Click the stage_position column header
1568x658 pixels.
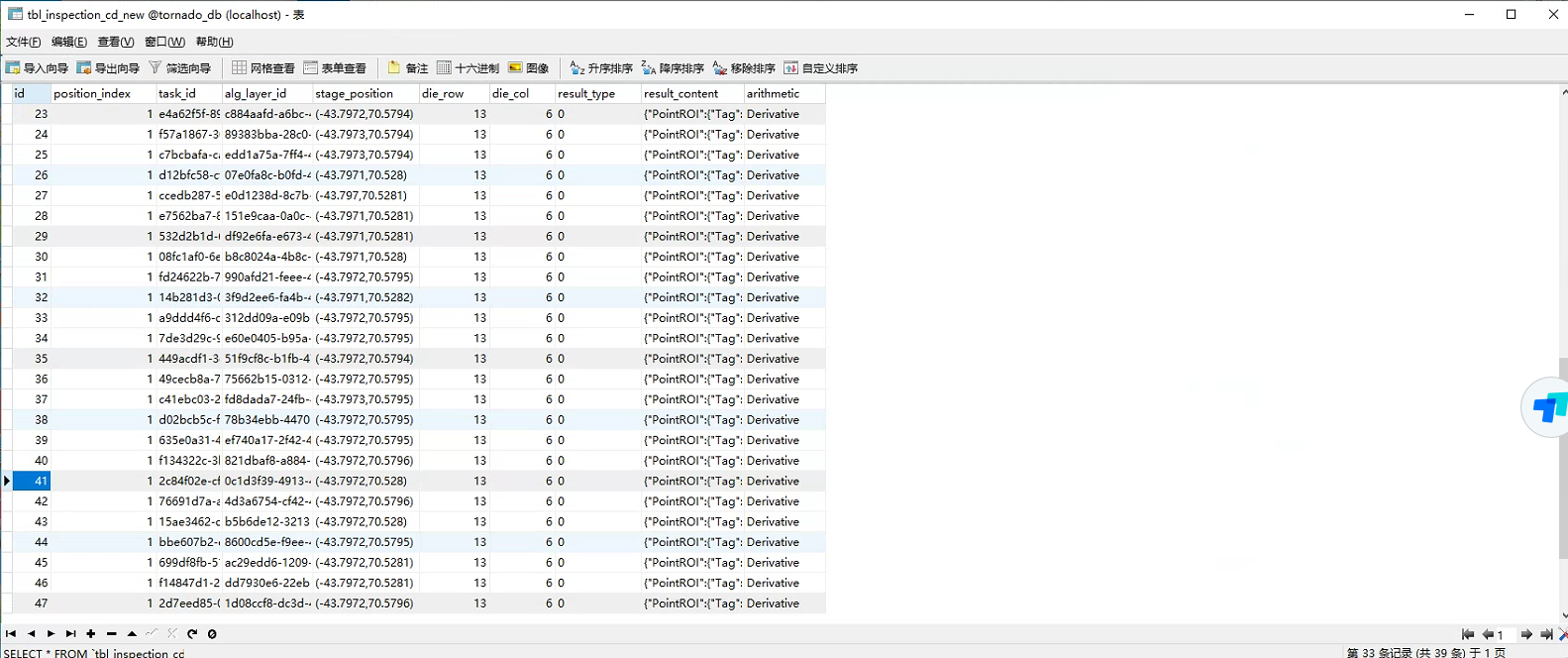point(355,93)
